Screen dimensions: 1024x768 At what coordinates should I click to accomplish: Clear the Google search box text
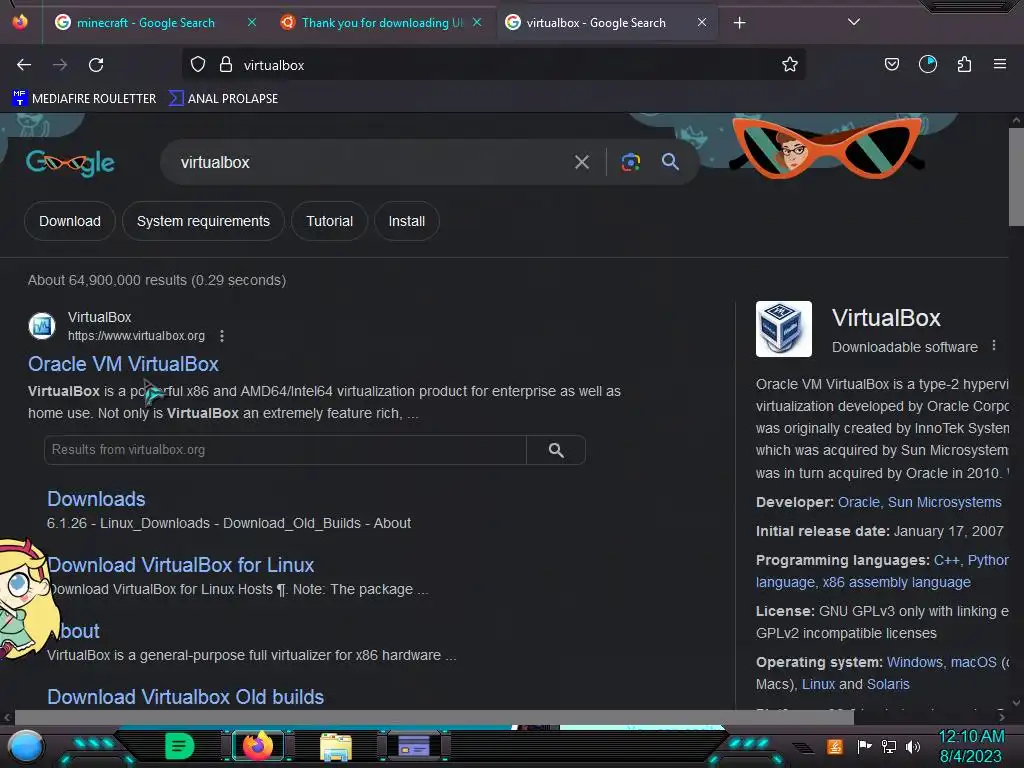[x=582, y=162]
